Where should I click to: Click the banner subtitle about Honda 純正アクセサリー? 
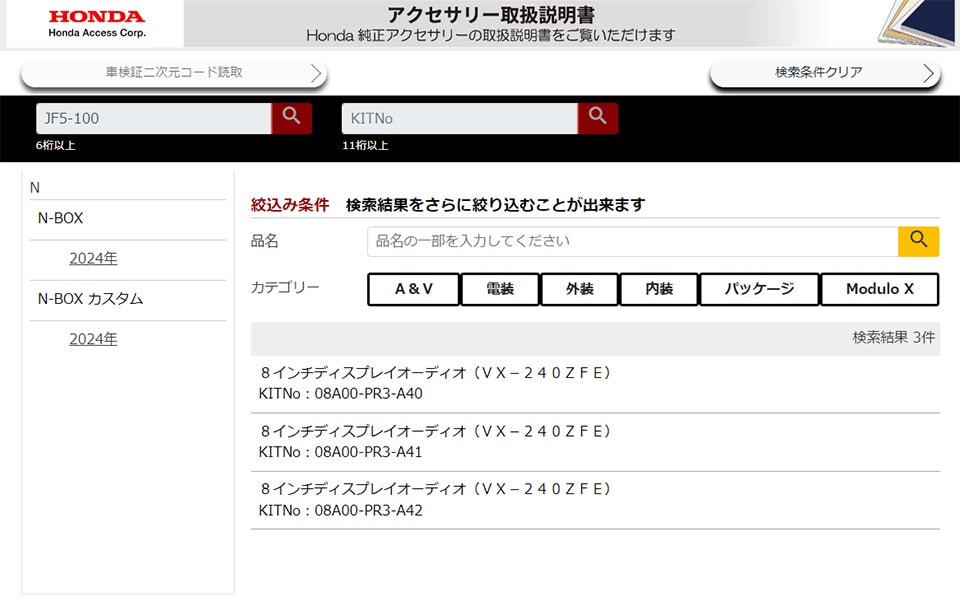tap(491, 36)
